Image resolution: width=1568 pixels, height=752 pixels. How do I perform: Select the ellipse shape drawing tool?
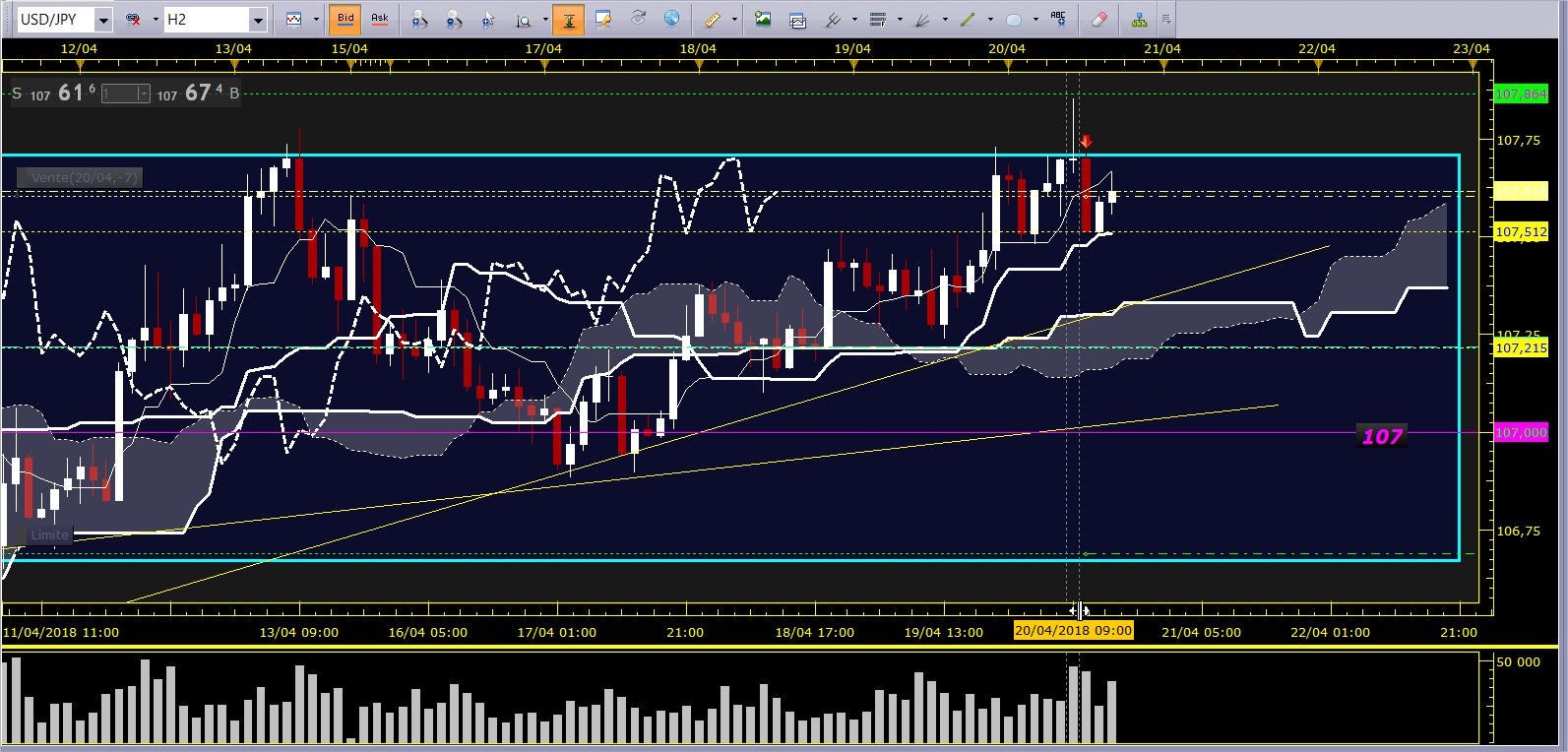point(1014,21)
